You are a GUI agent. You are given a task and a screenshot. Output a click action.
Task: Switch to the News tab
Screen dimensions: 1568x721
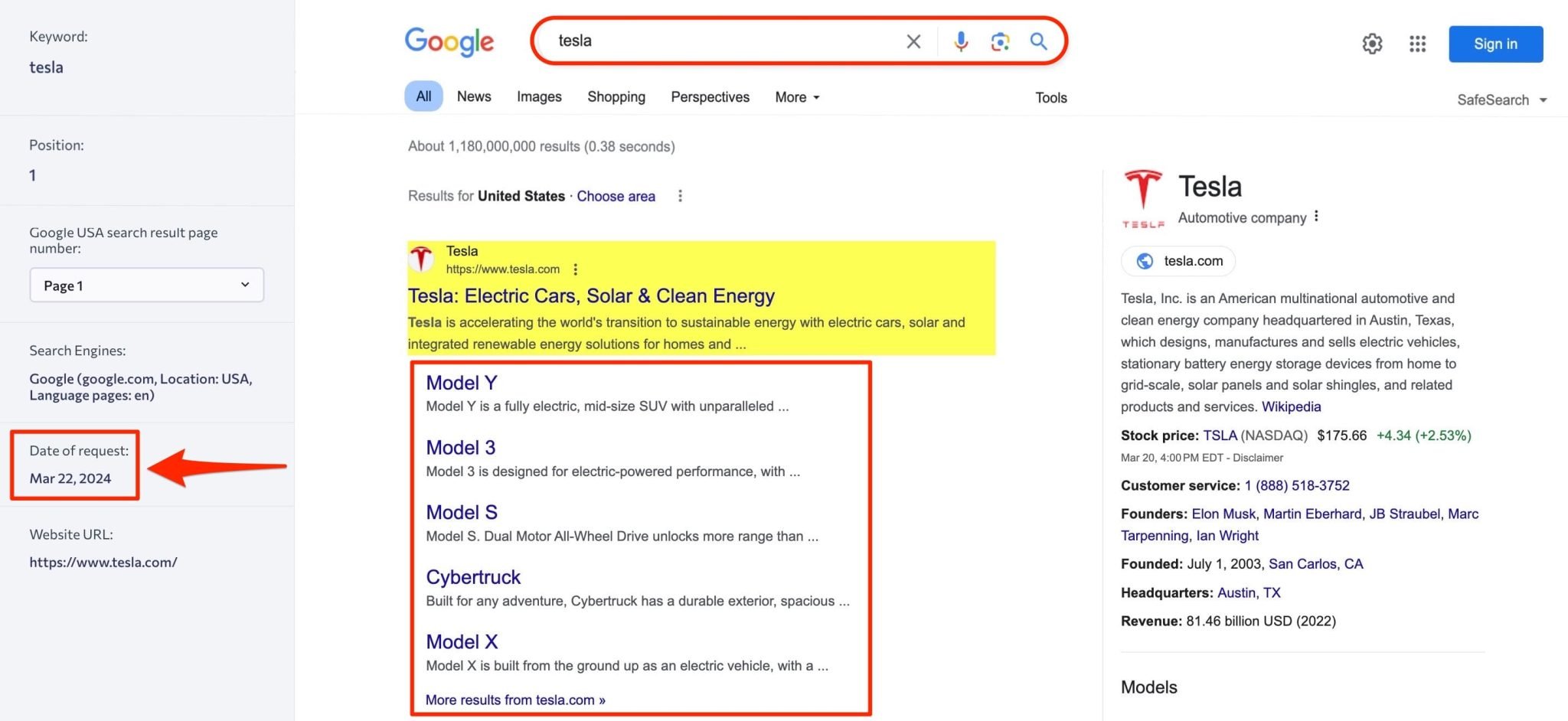click(474, 96)
